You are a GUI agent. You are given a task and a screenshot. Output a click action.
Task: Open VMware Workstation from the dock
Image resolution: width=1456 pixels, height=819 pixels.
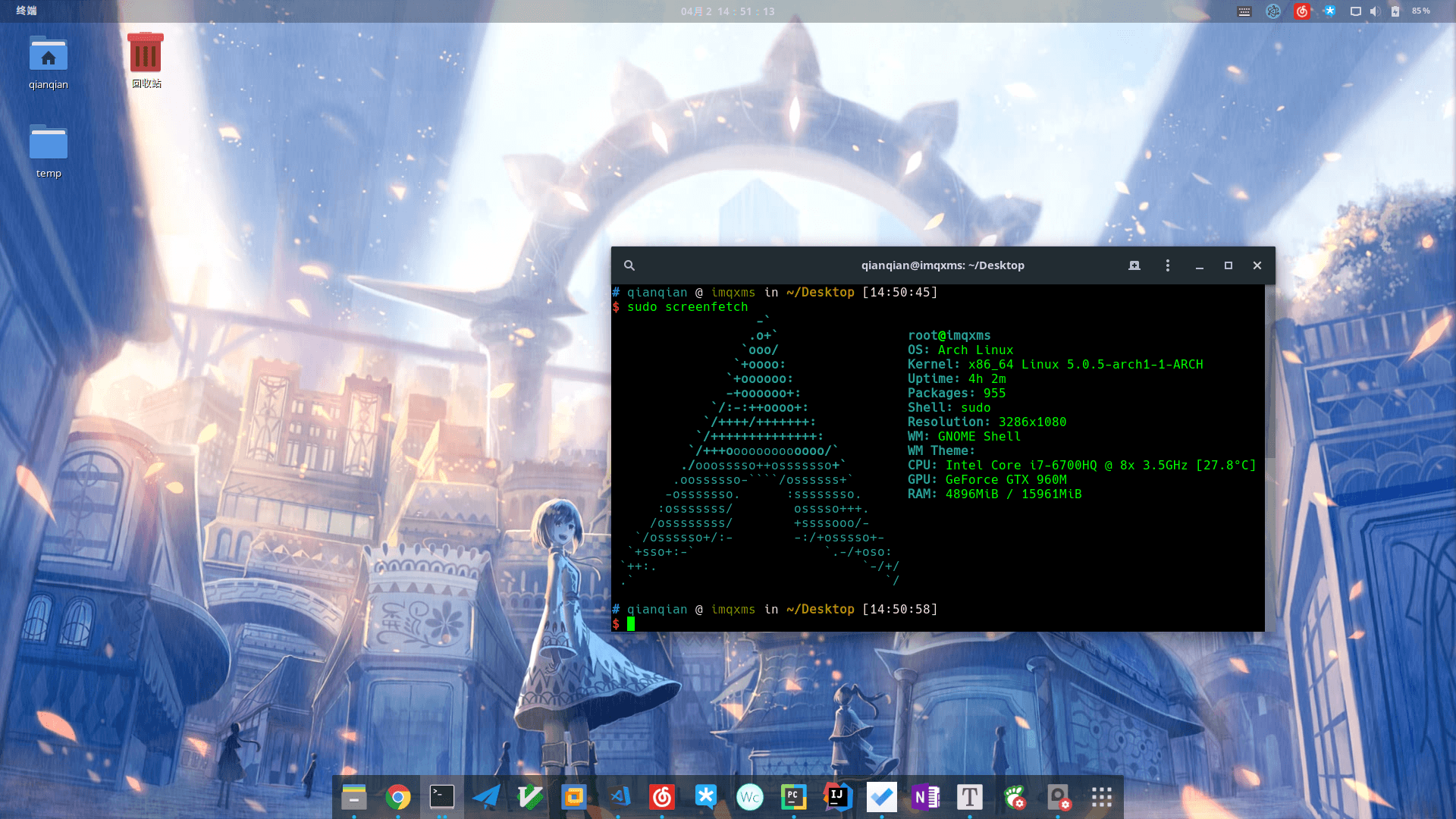point(574,797)
